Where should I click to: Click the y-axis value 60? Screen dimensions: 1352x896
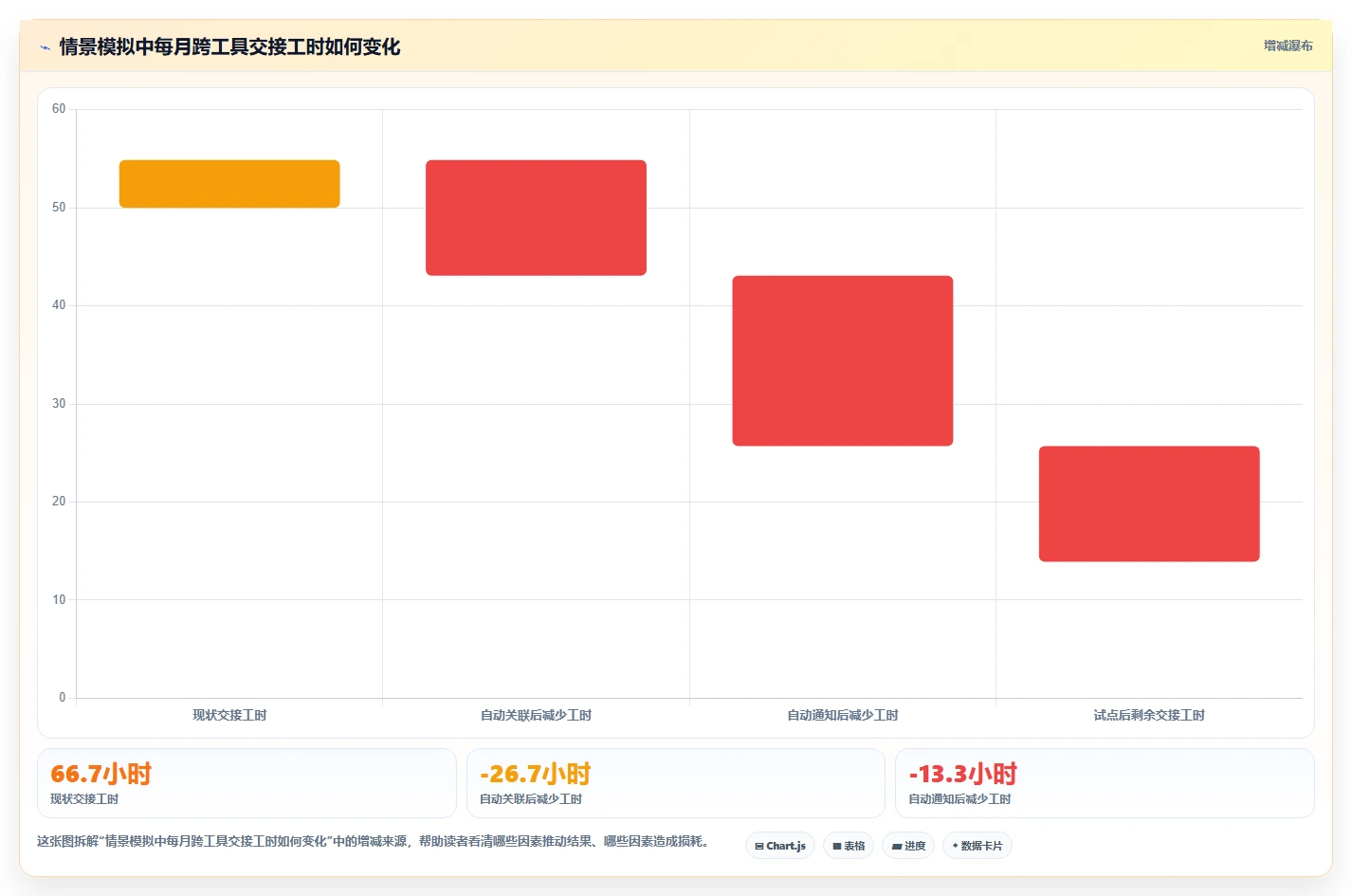[59, 109]
